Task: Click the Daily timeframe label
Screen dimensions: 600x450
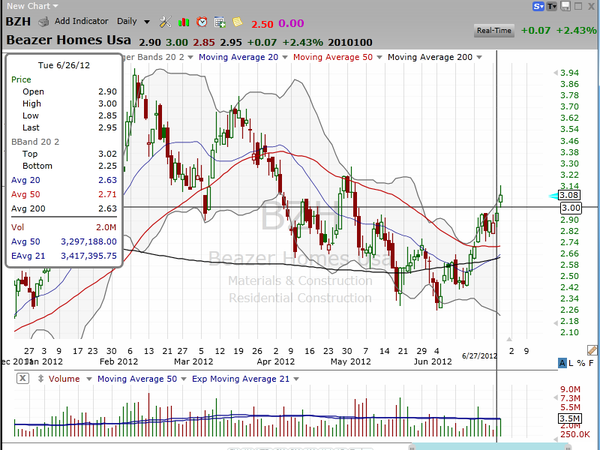Action: coord(127,21)
